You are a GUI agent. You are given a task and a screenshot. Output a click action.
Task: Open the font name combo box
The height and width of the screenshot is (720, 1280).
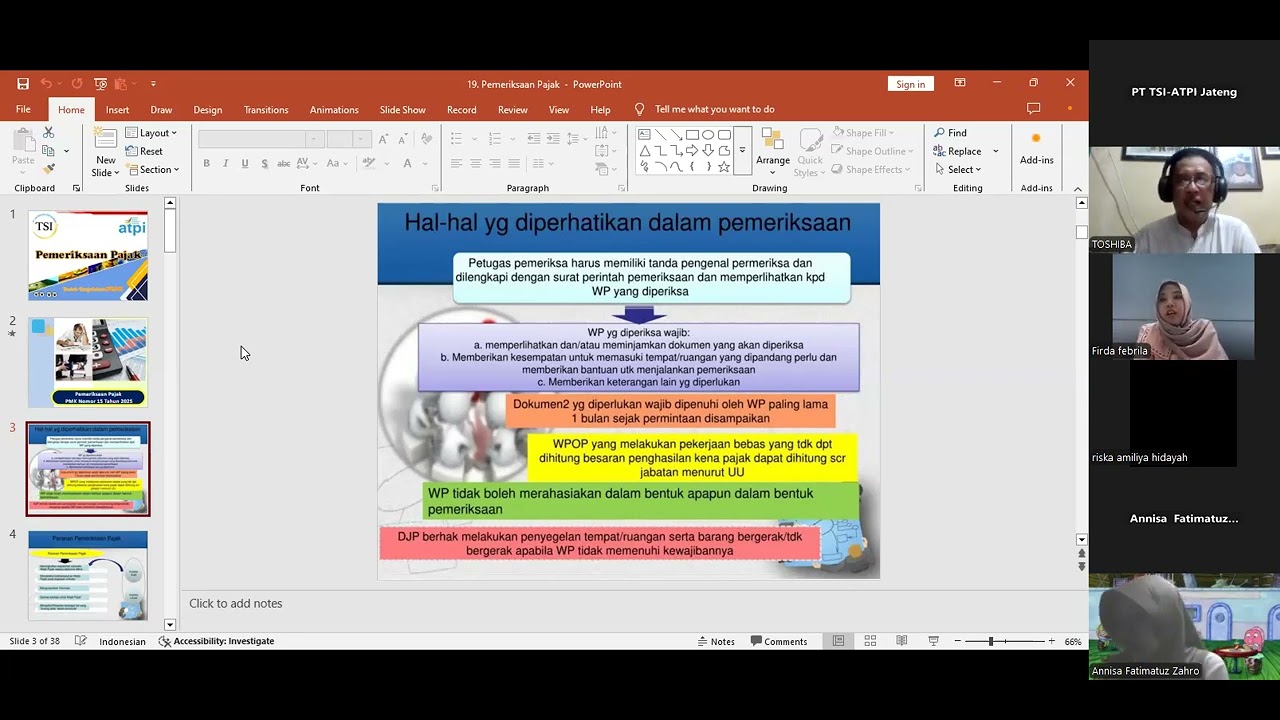pyautogui.click(x=261, y=139)
